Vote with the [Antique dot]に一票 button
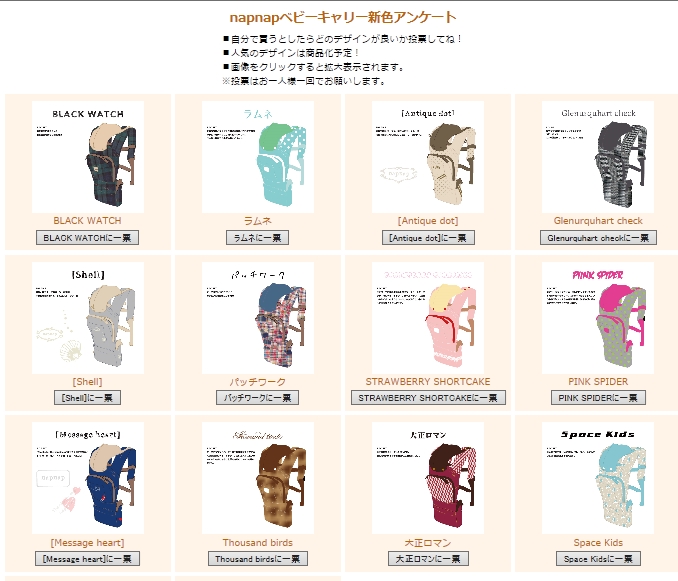This screenshot has height=581, width=678. (428, 238)
